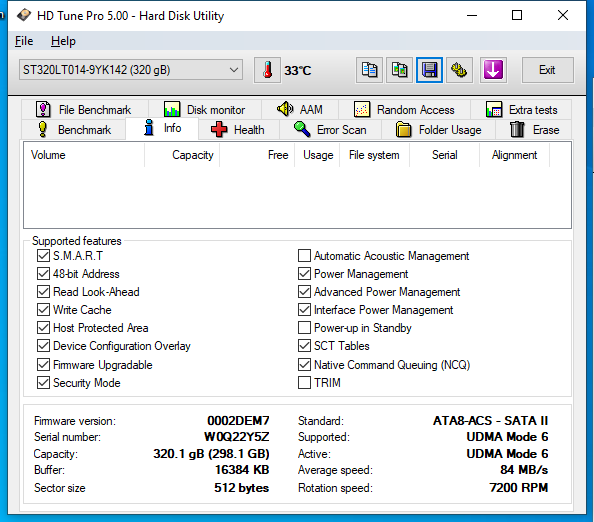Open options via the gears icon
Image resolution: width=594 pixels, height=522 pixels.
(x=459, y=70)
